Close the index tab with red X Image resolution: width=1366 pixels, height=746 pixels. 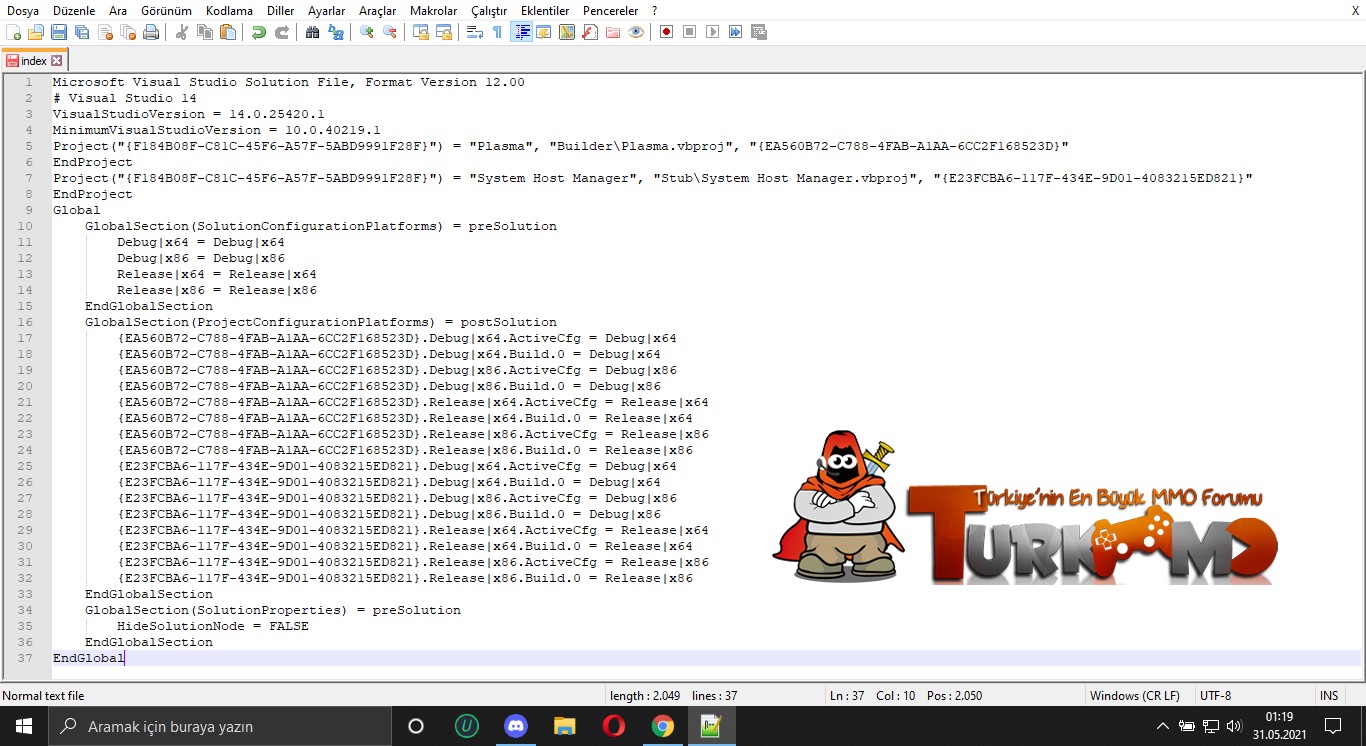pyautogui.click(x=56, y=61)
